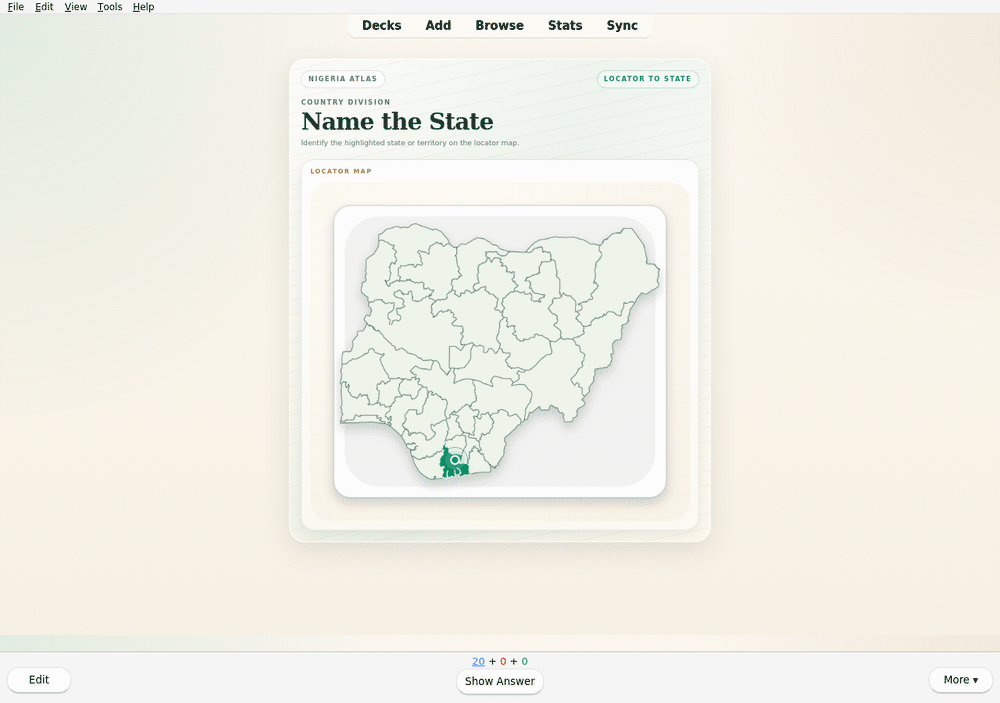This screenshot has width=1000, height=703.
Task: Open the Tools menu
Action: point(110,7)
